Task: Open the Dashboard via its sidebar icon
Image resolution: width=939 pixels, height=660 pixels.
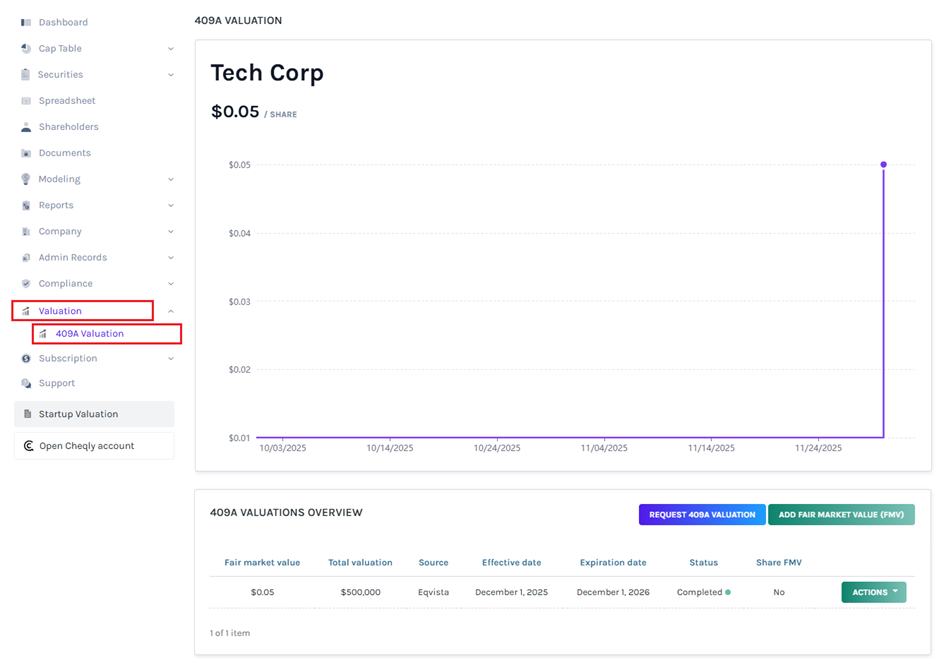Action: [x=25, y=22]
